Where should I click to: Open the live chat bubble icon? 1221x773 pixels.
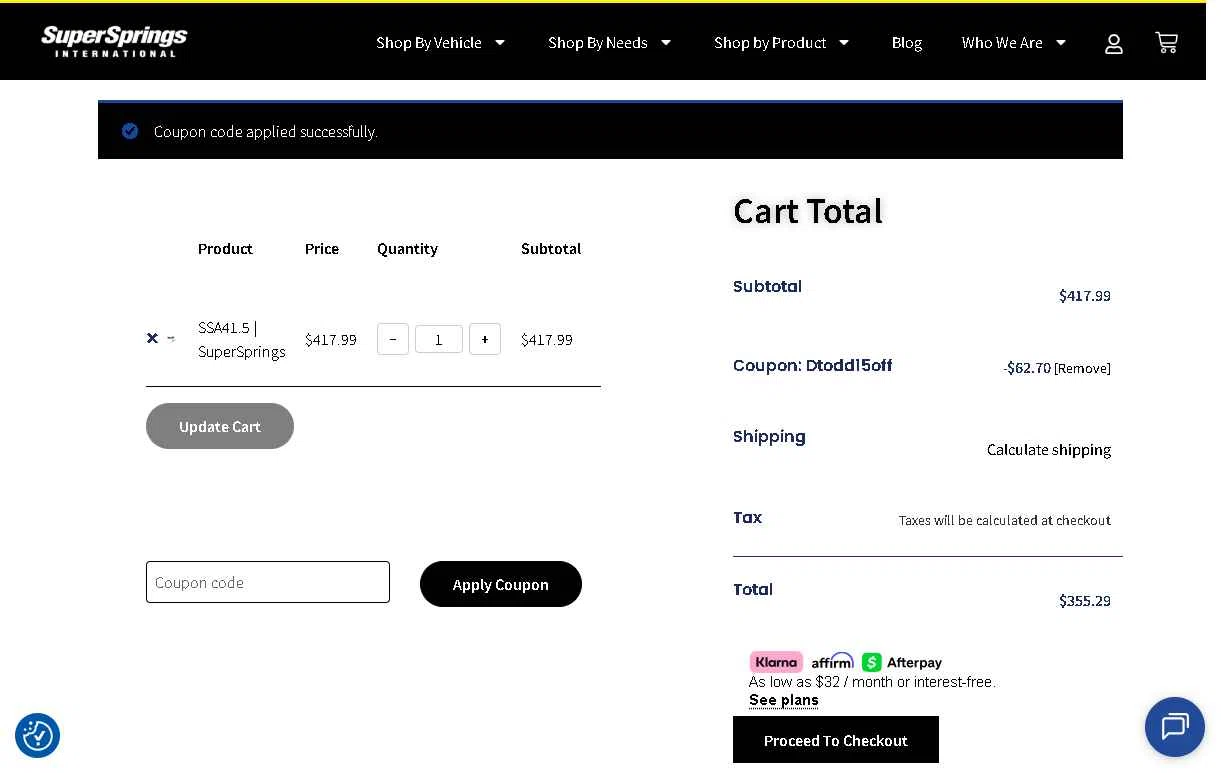[1175, 727]
